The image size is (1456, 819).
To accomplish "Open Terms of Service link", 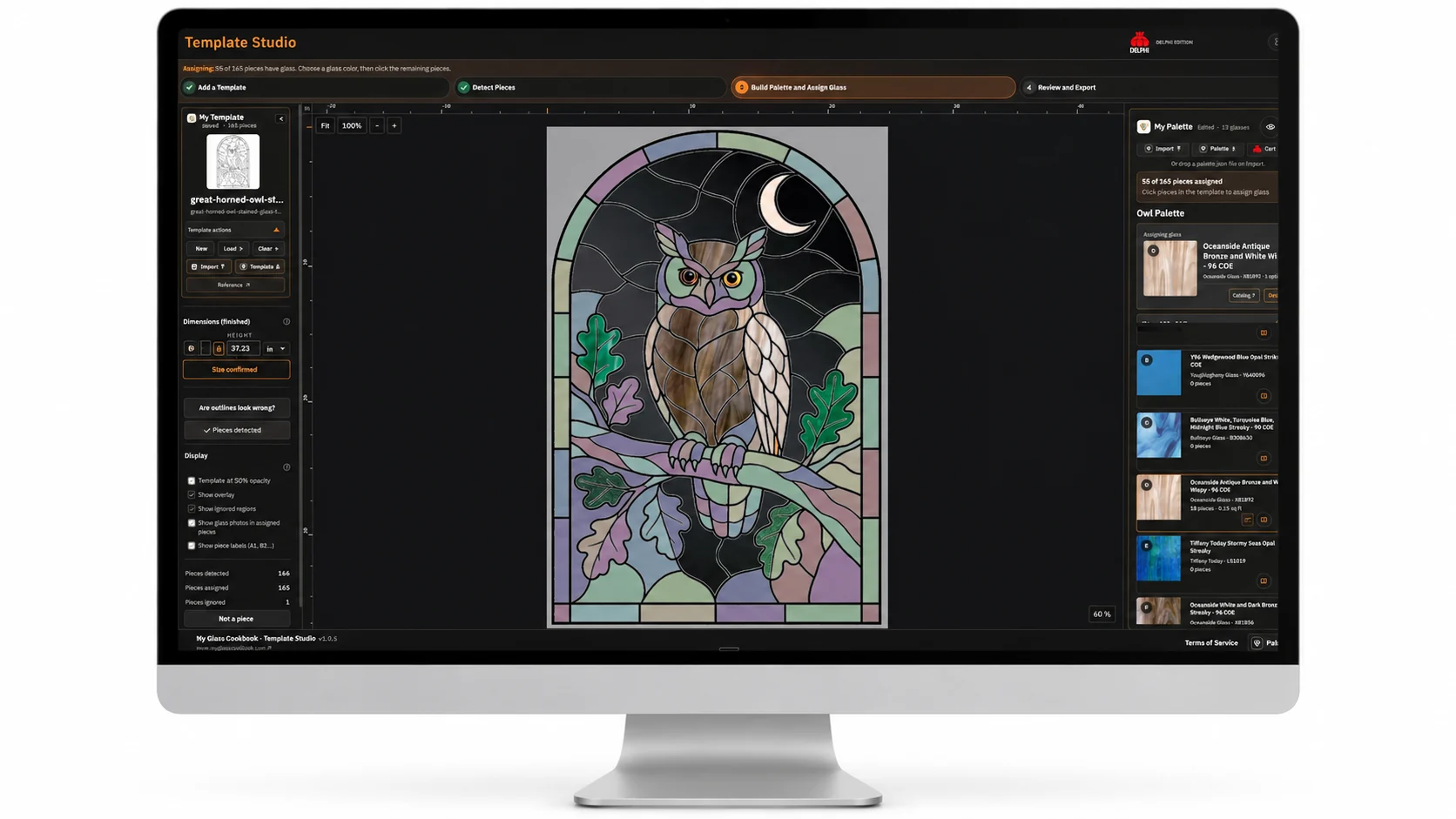I will (x=1210, y=643).
